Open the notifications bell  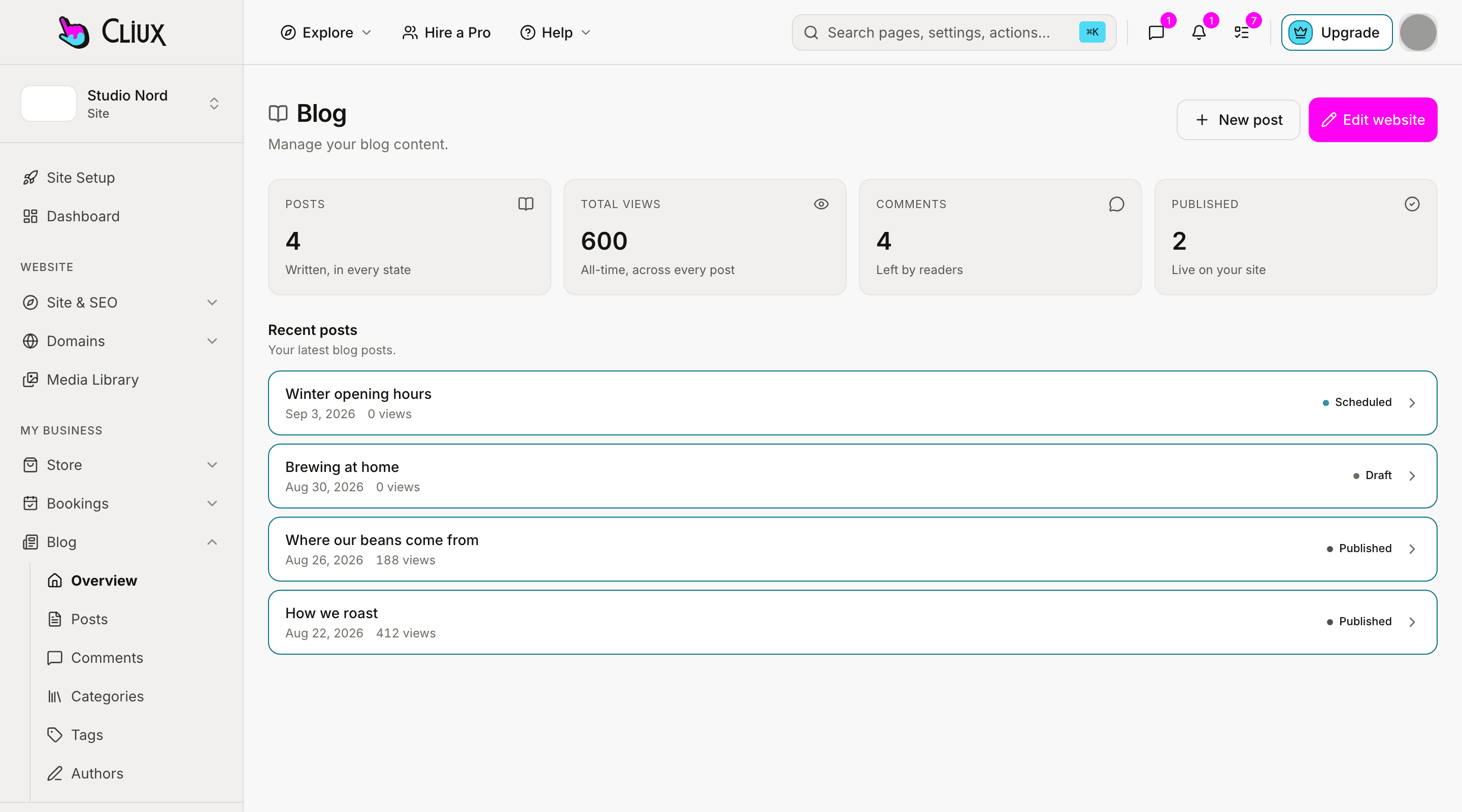pyautogui.click(x=1199, y=32)
